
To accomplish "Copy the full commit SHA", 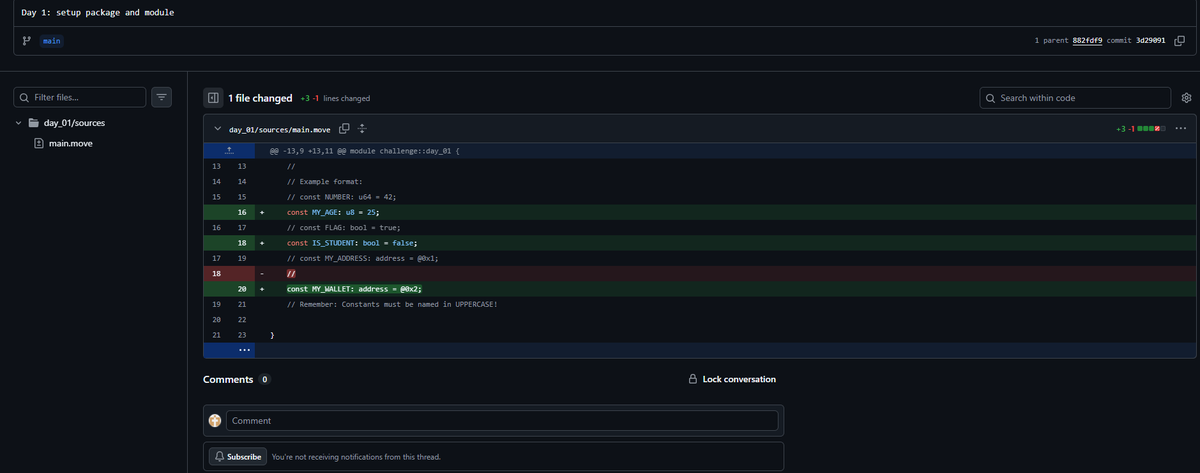I will tap(1180, 41).
